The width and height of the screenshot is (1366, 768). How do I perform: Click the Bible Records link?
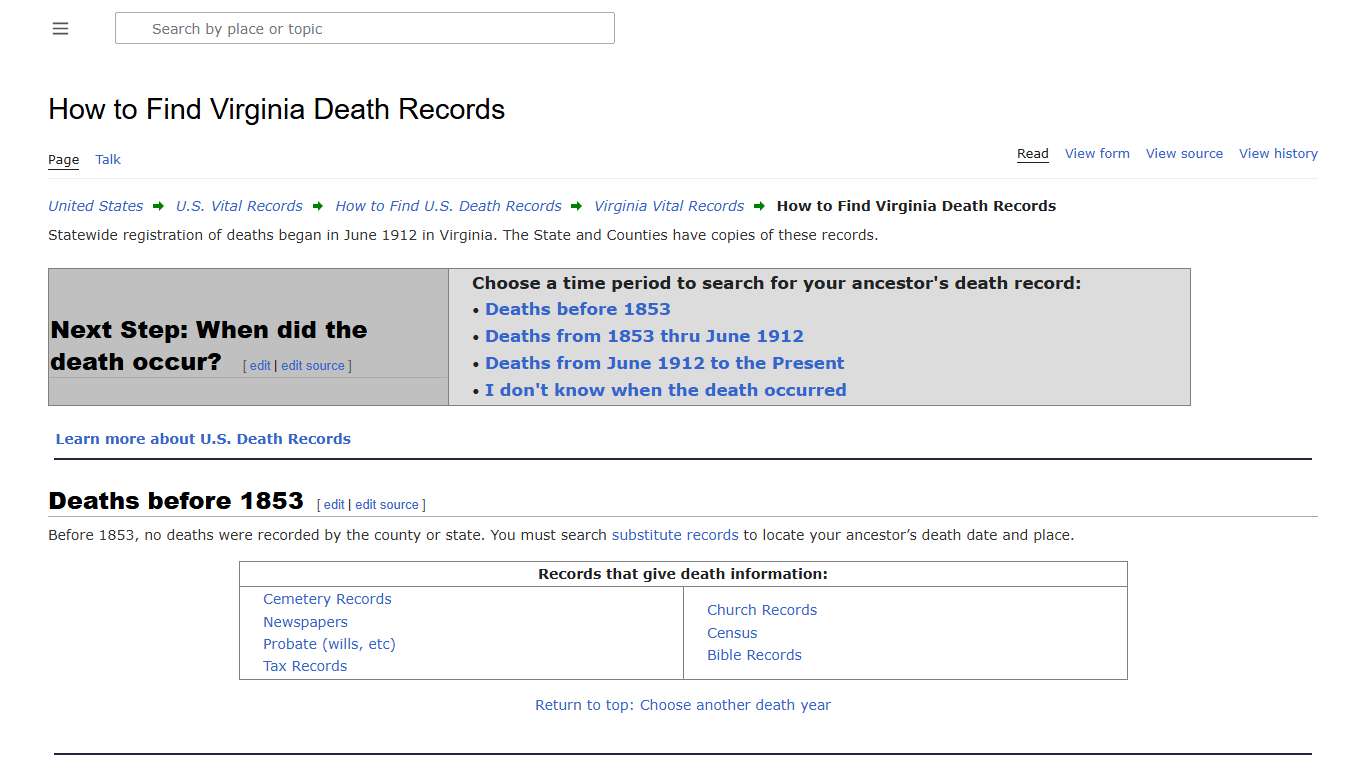[754, 655]
